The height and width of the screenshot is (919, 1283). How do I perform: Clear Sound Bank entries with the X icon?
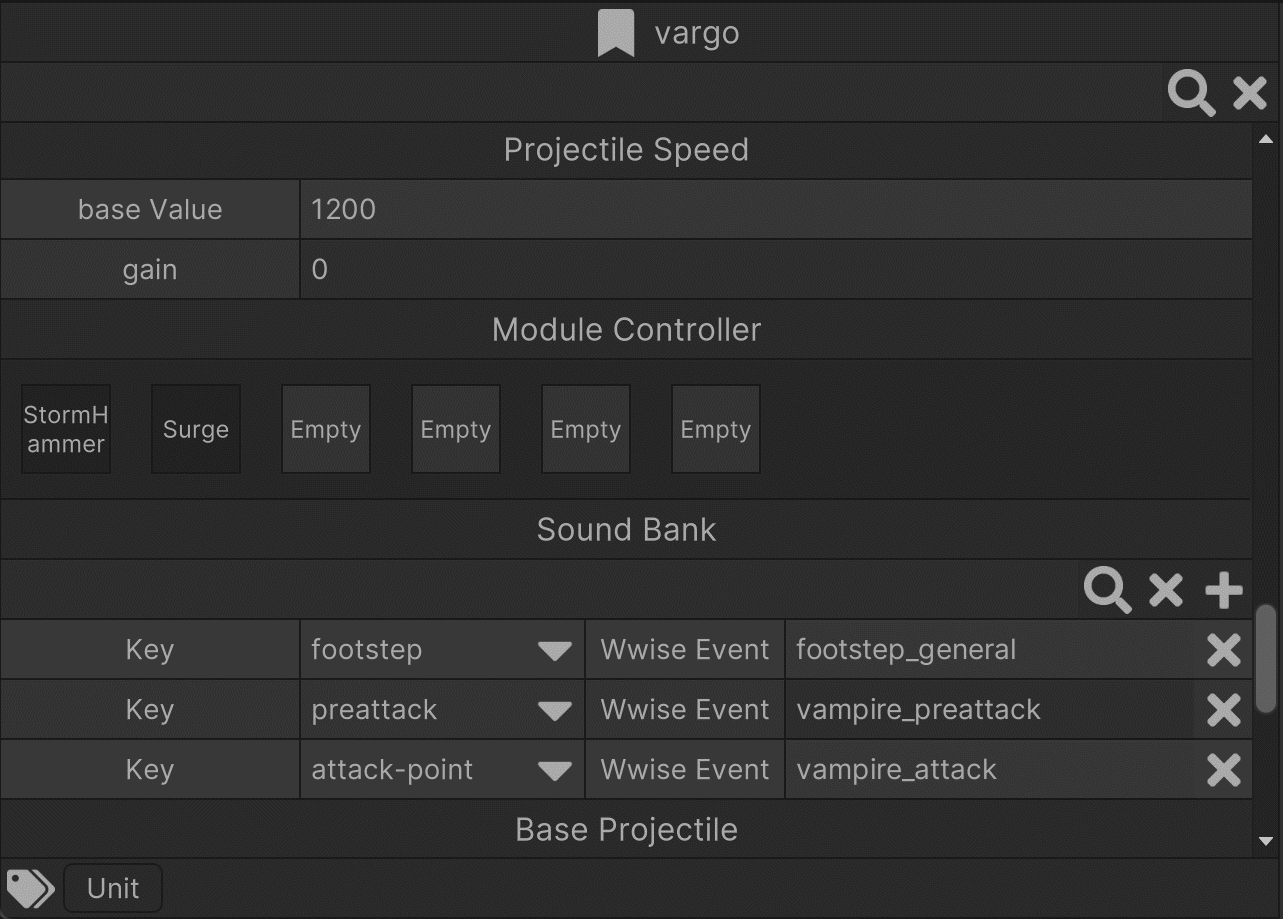(x=1166, y=590)
